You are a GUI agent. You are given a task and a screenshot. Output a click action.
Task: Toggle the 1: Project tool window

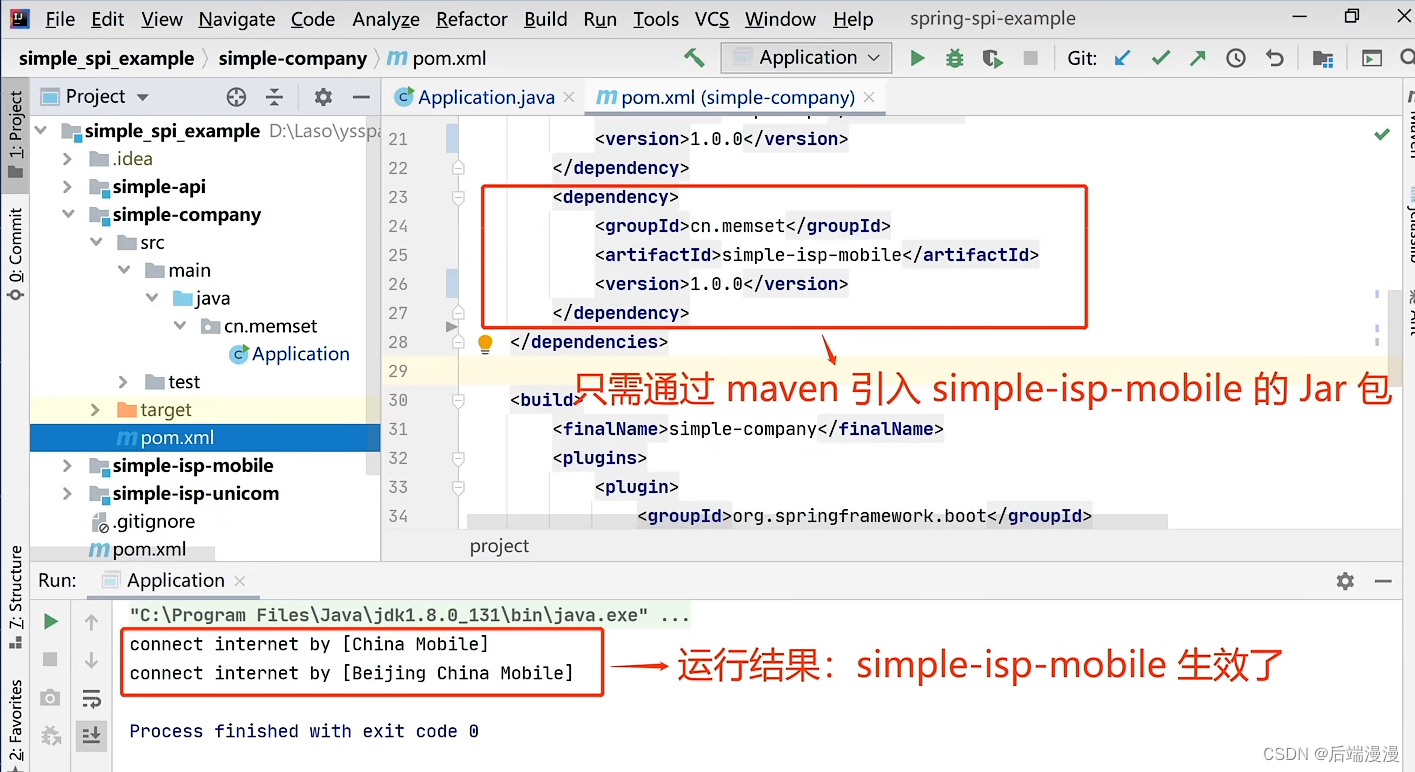click(x=15, y=134)
